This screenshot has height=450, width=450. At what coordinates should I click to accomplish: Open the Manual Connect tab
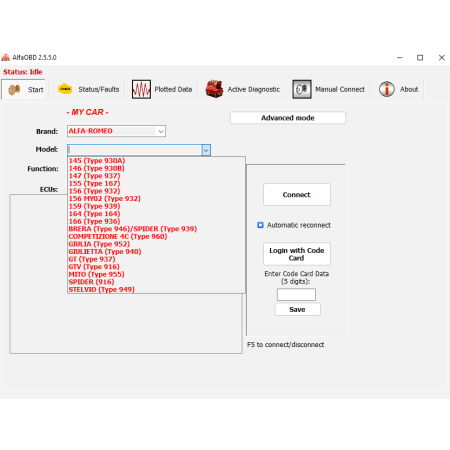coord(328,89)
